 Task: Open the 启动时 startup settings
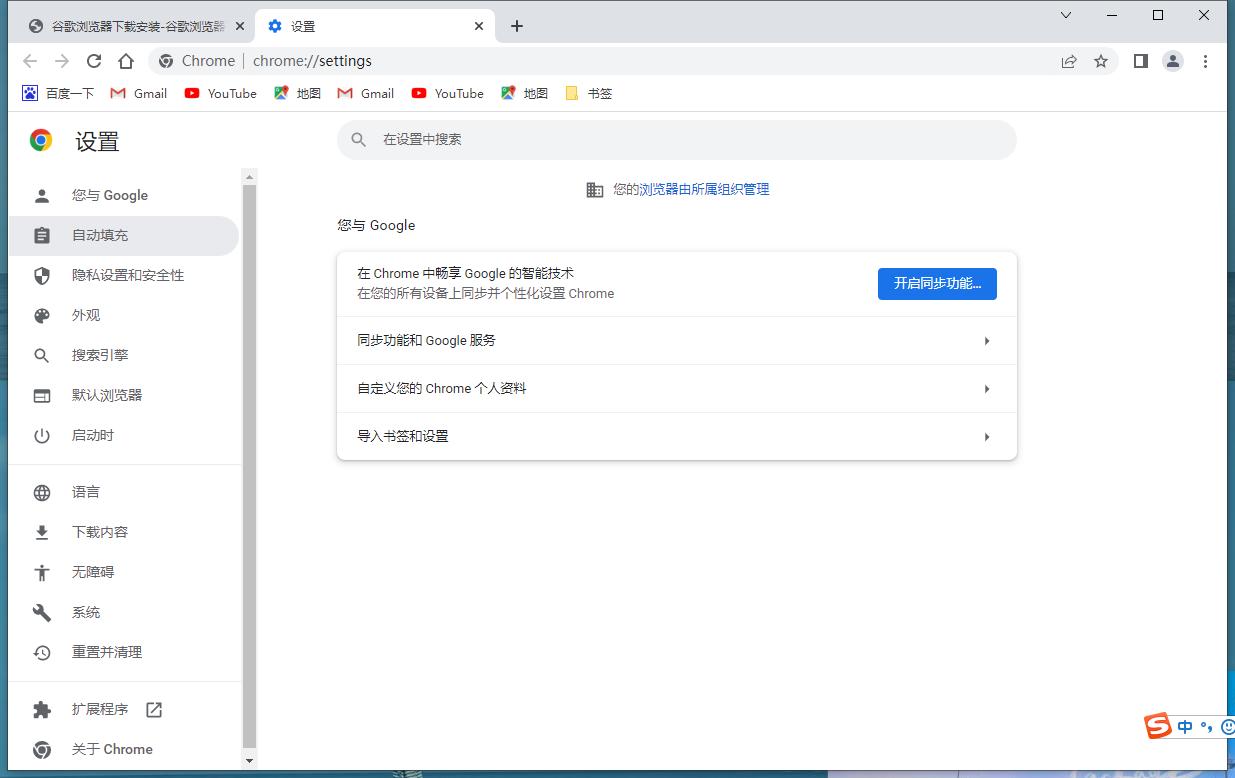pos(92,435)
